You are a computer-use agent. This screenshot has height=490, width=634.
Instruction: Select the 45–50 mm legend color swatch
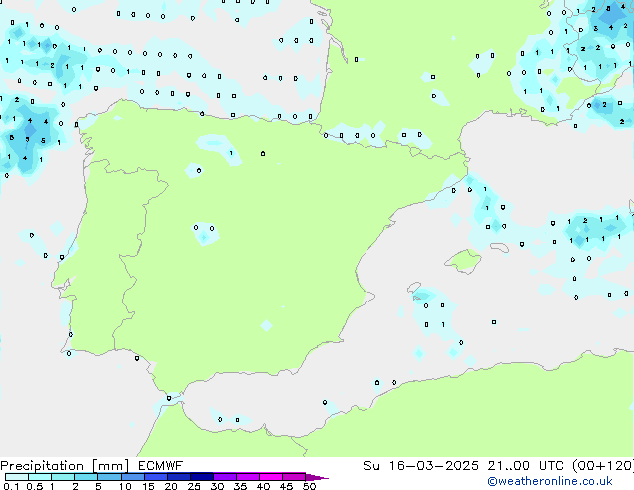click(x=294, y=477)
